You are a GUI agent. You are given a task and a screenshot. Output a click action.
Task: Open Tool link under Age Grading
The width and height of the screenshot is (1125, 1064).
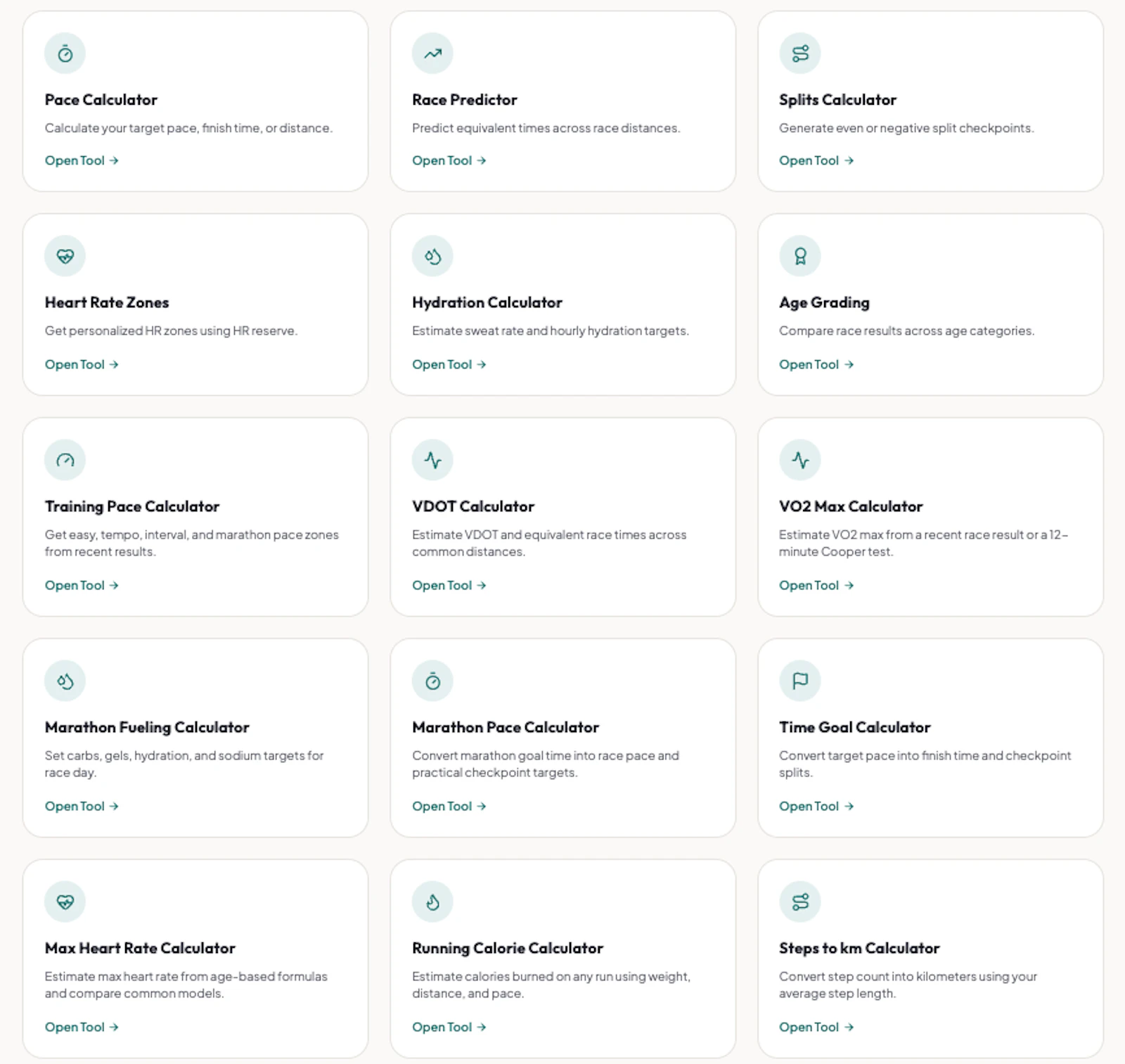click(x=816, y=364)
